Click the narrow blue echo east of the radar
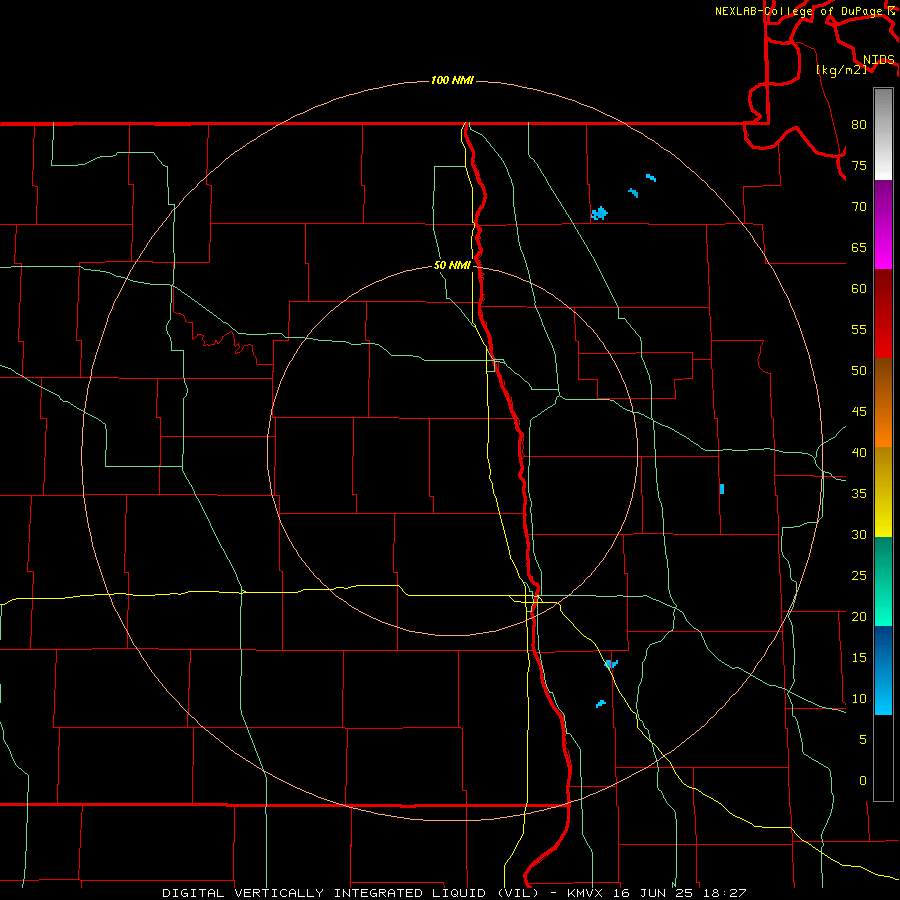 [721, 489]
